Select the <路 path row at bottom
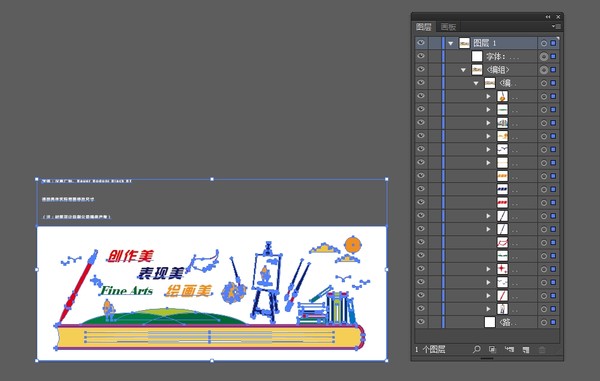600x381 pixels. 487,322
